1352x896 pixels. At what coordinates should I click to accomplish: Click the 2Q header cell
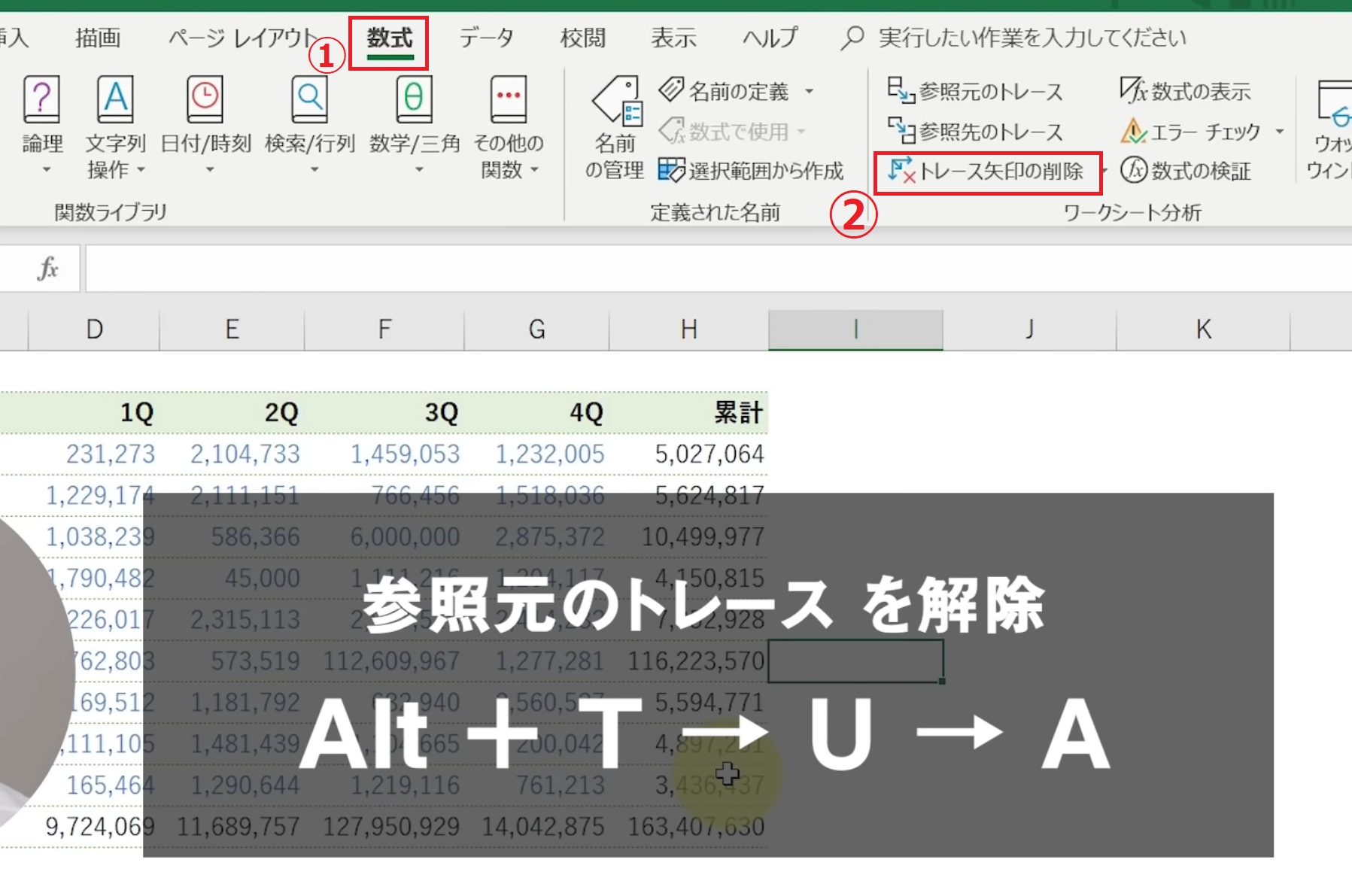click(232, 412)
